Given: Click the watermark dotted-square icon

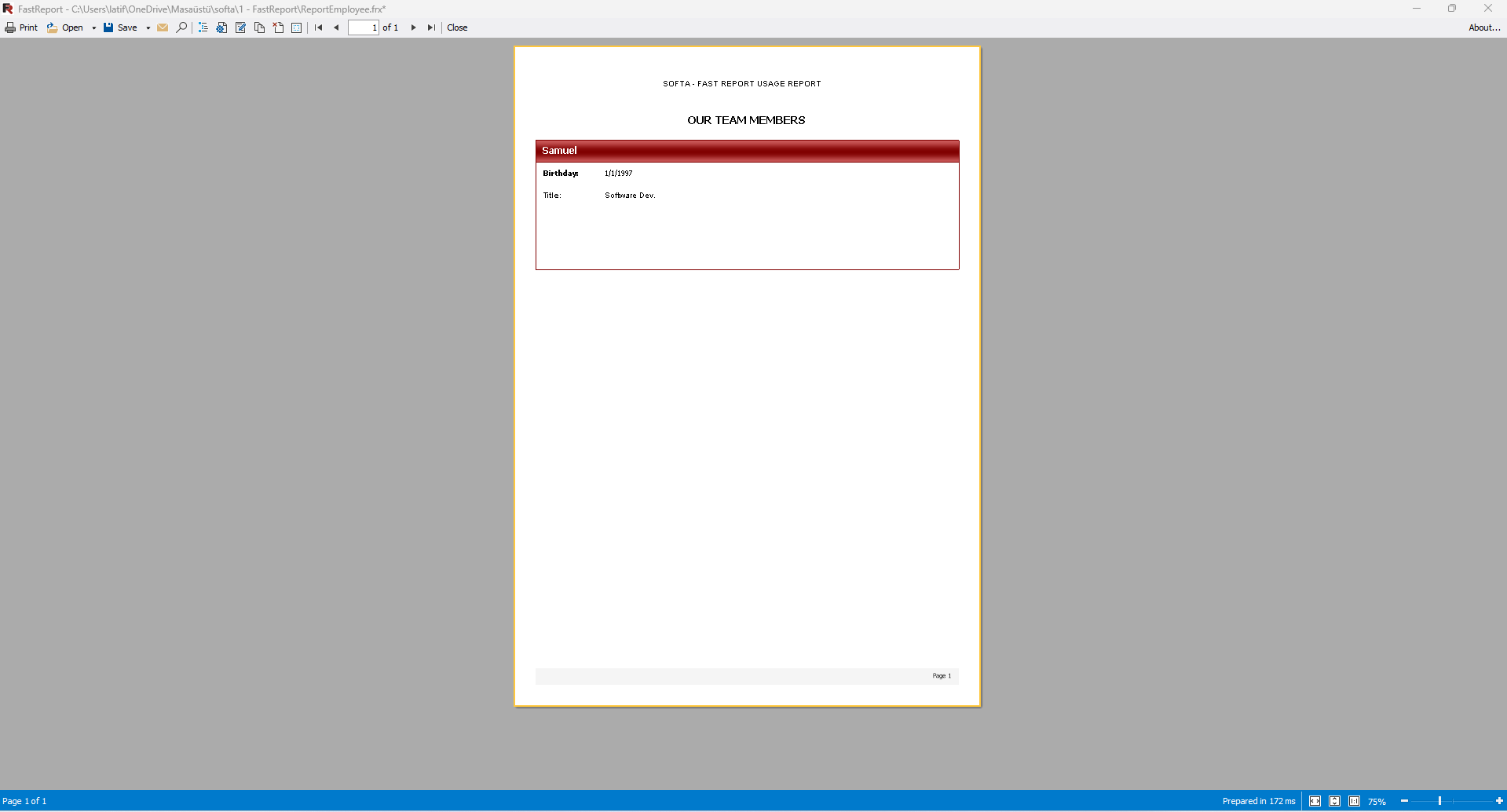Looking at the screenshot, I should 297,27.
